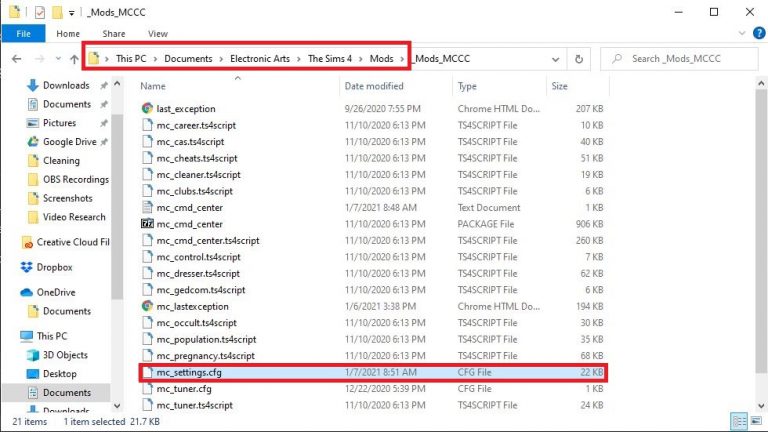768x432 pixels.
Task: Open OBS Recordings folder in navigation pane
Action: click(x=75, y=179)
